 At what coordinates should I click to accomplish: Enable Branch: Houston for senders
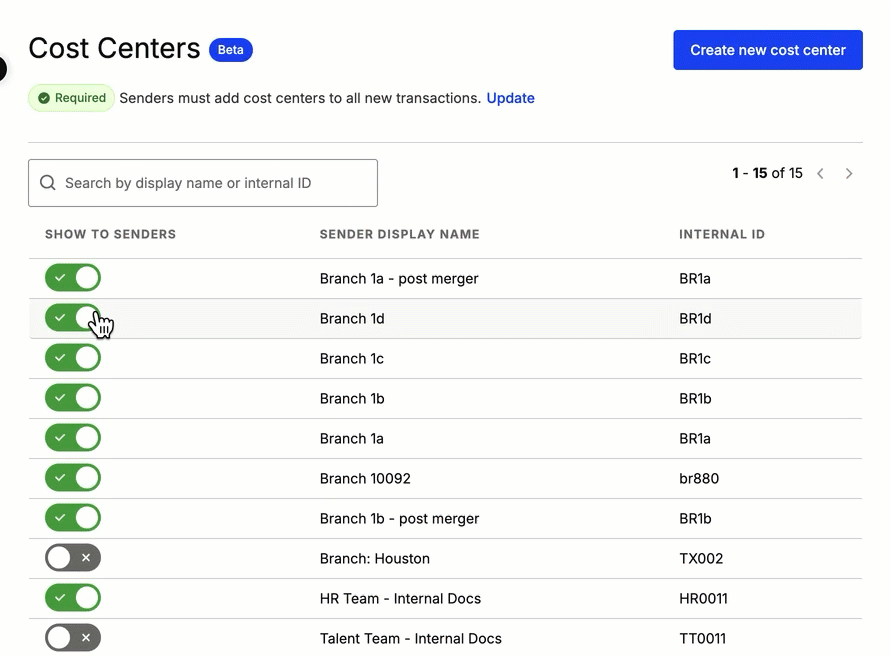73,558
